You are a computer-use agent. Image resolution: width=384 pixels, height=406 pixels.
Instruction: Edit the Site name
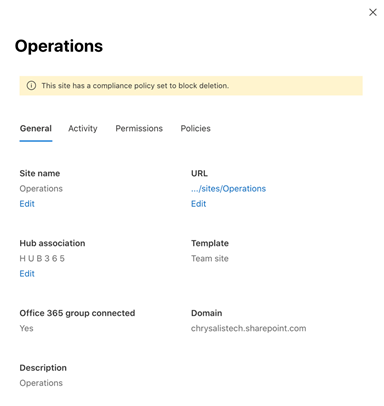[x=27, y=204]
